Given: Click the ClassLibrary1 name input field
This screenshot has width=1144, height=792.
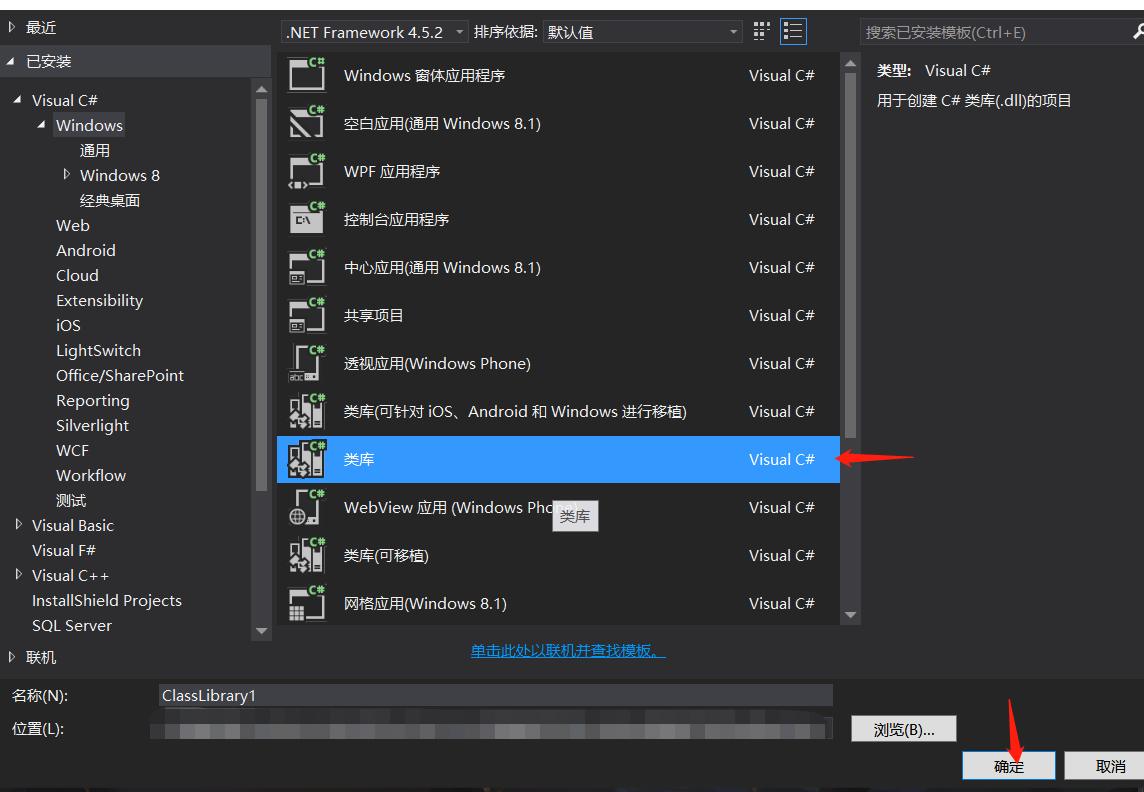Looking at the screenshot, I should pyautogui.click(x=496, y=695).
